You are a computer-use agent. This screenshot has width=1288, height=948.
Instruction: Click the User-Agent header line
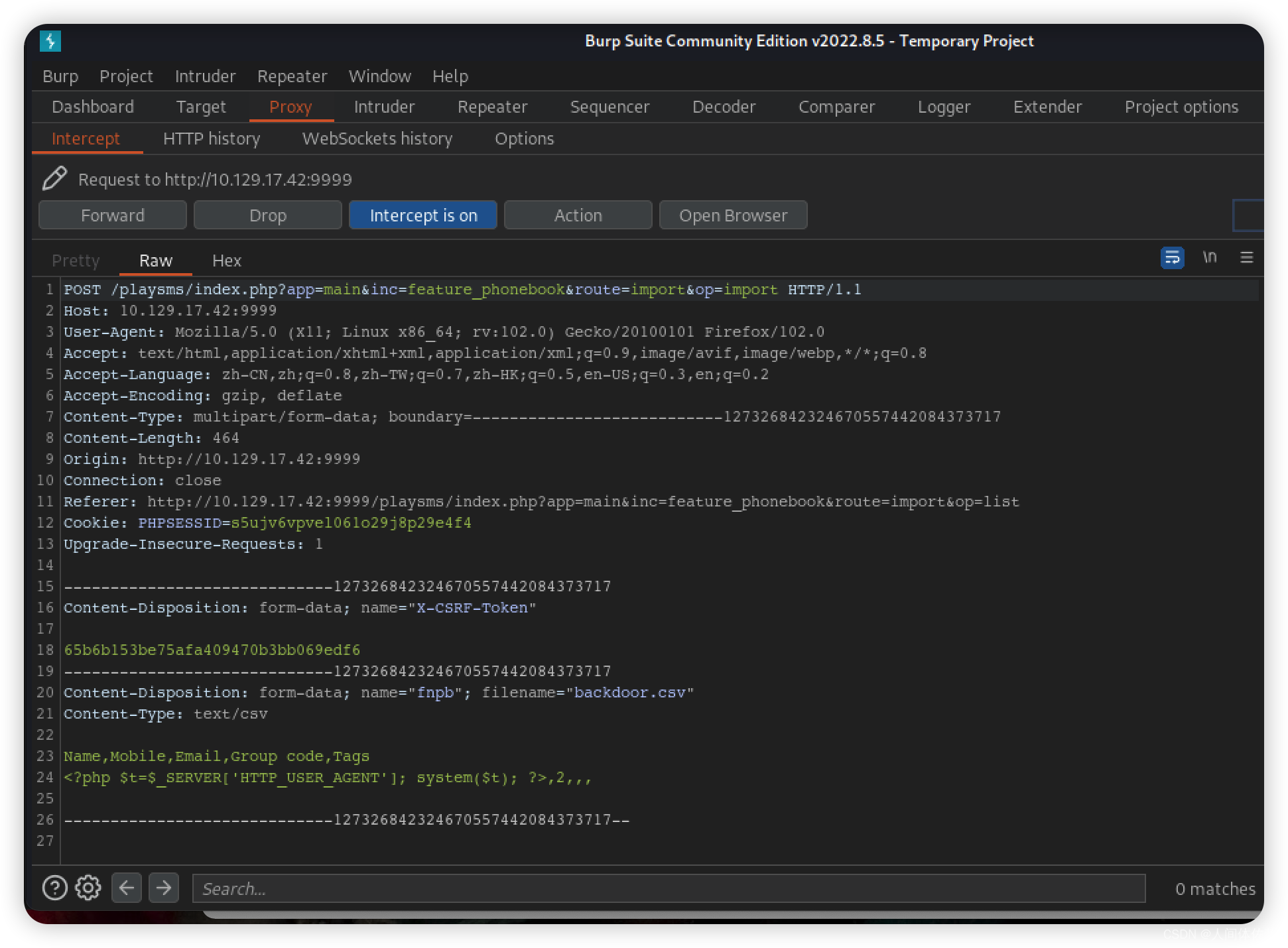click(x=444, y=332)
